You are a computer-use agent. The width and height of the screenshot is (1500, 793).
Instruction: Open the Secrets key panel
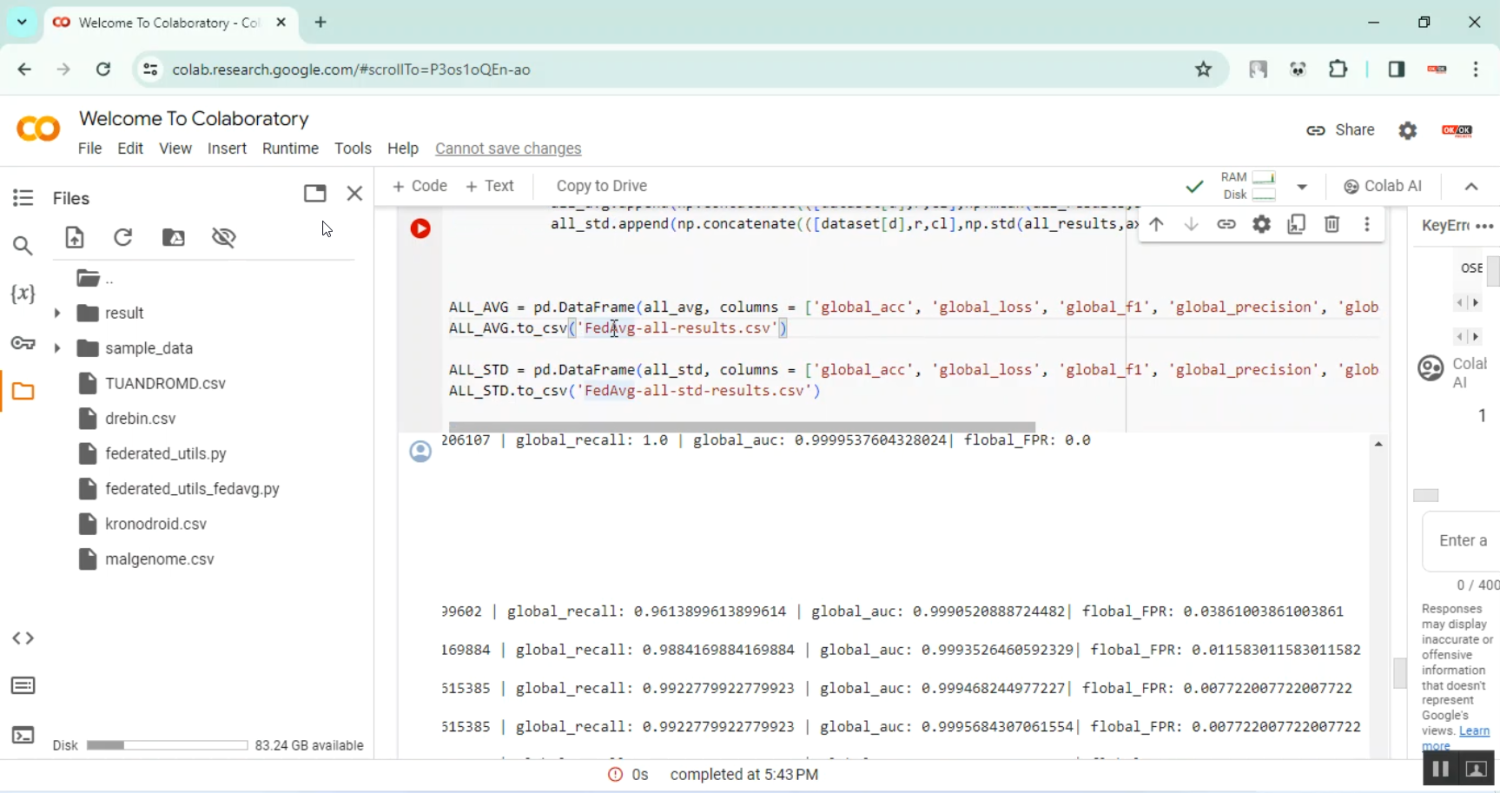click(x=22, y=343)
